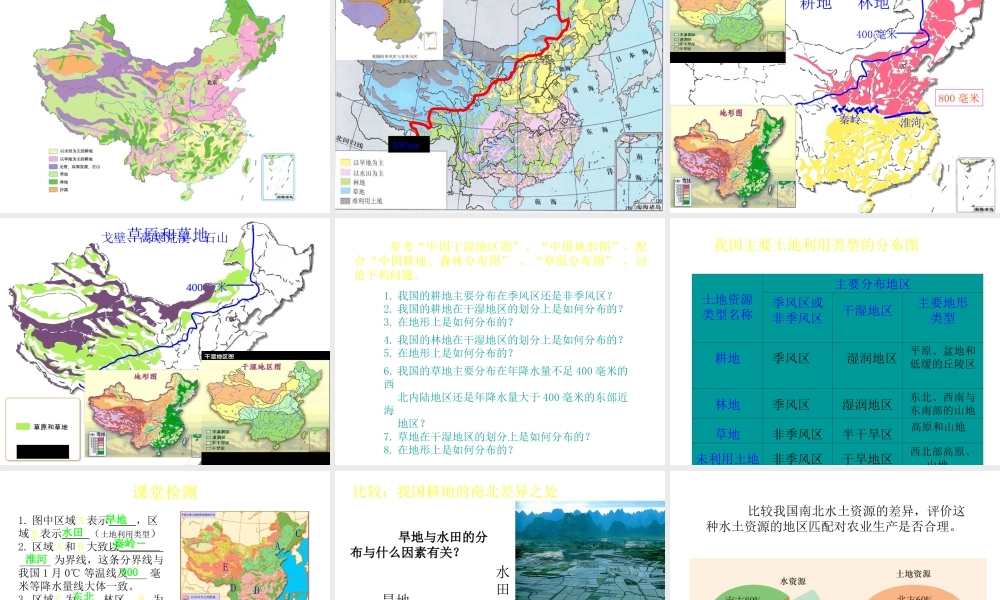
Task: Open the 课堂检测 quiz slide
Action: coord(165,536)
